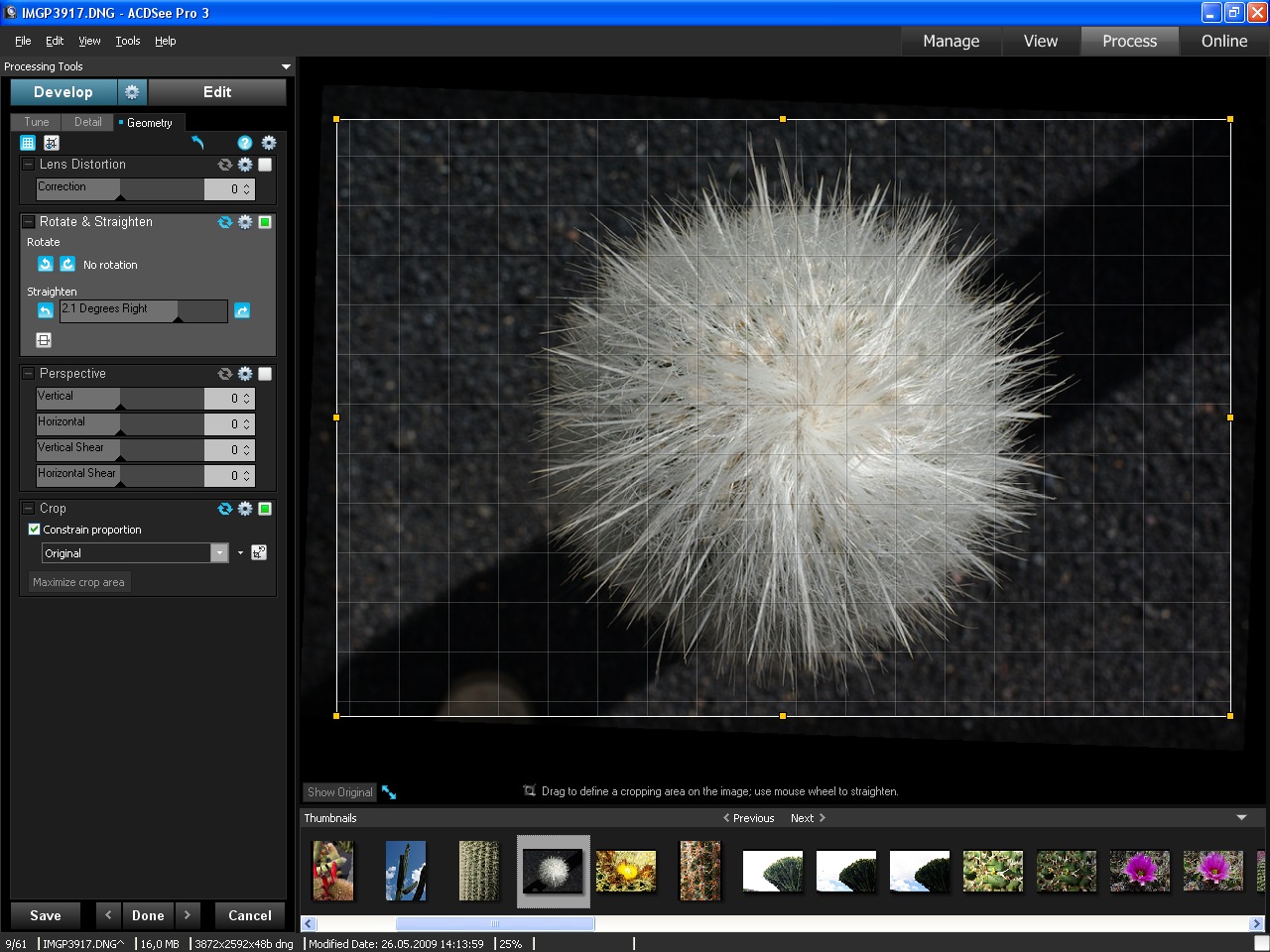The height and width of the screenshot is (952, 1270).
Task: Open the Original aspect ratio dropdown
Action: [219, 552]
